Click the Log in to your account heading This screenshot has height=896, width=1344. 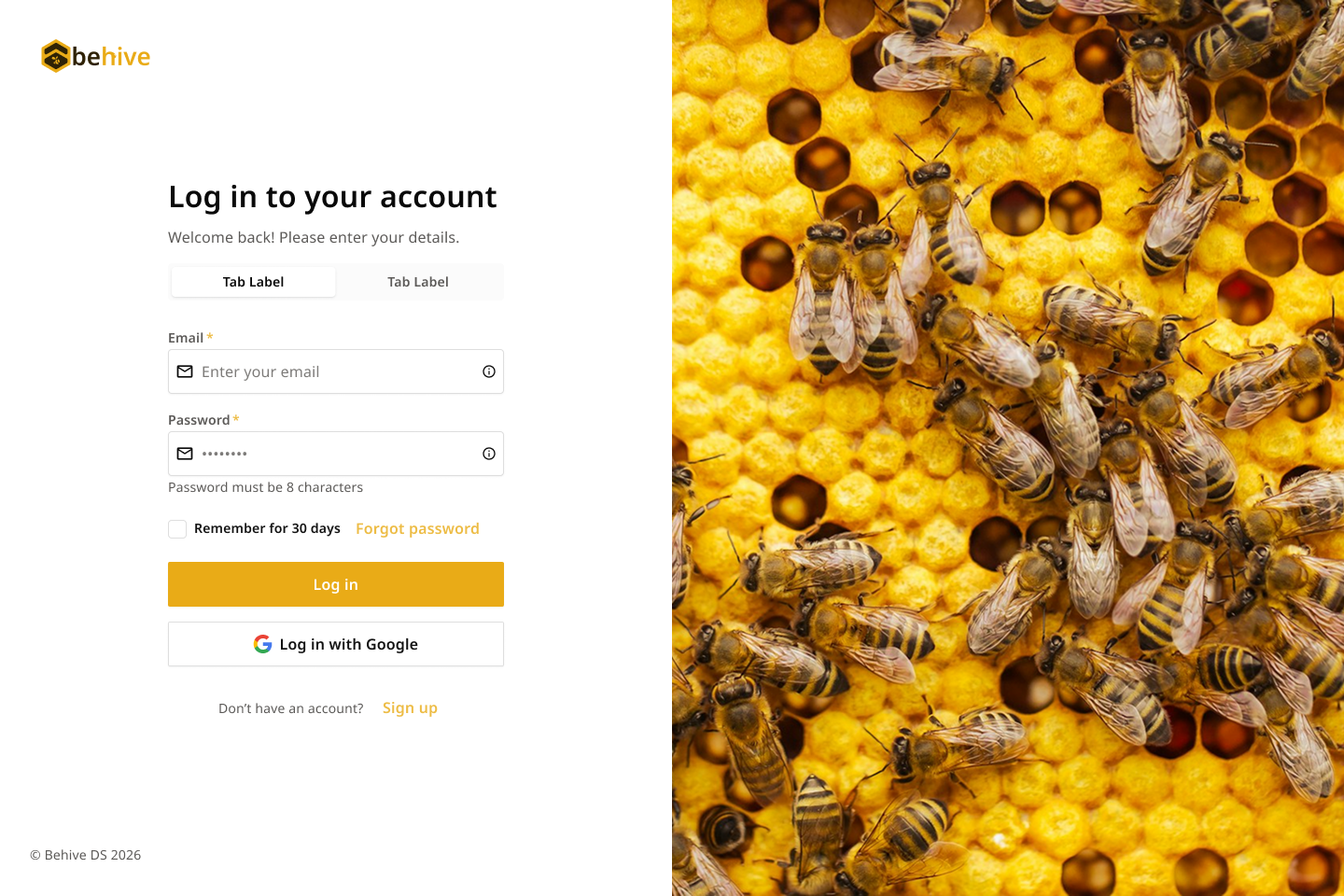click(332, 197)
